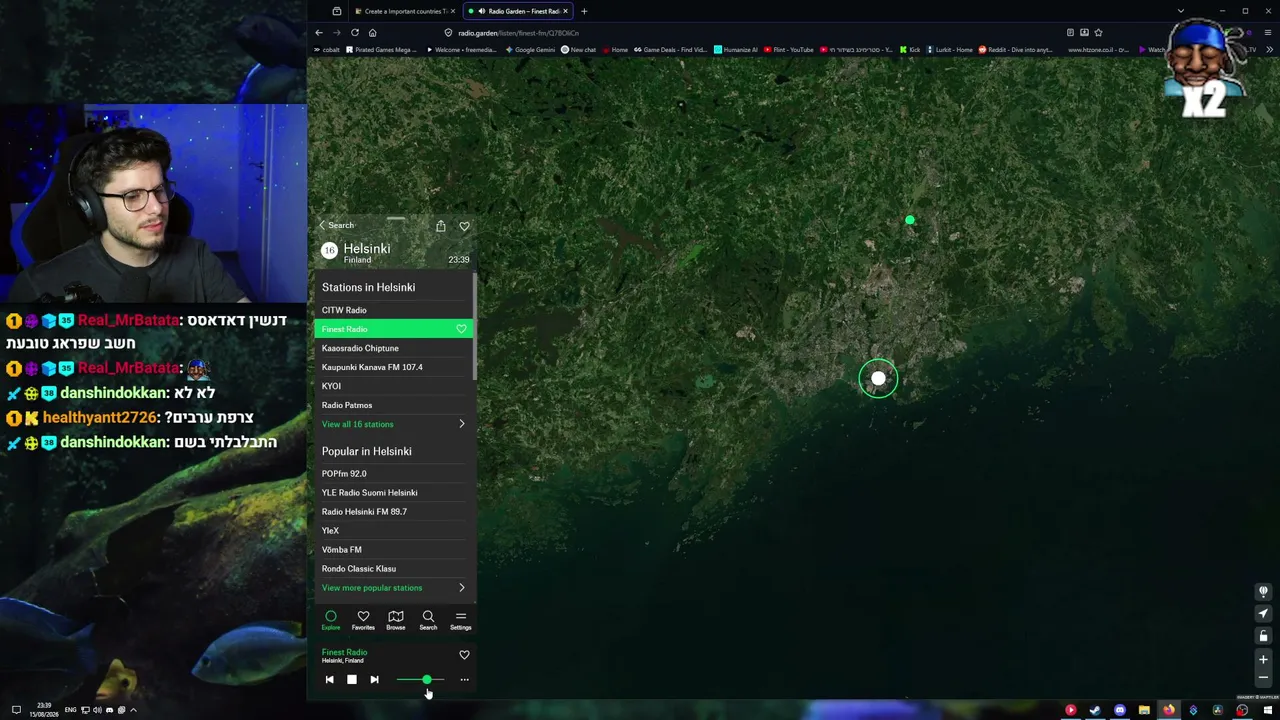
Task: Zoom in on the map
Action: [x=1263, y=660]
